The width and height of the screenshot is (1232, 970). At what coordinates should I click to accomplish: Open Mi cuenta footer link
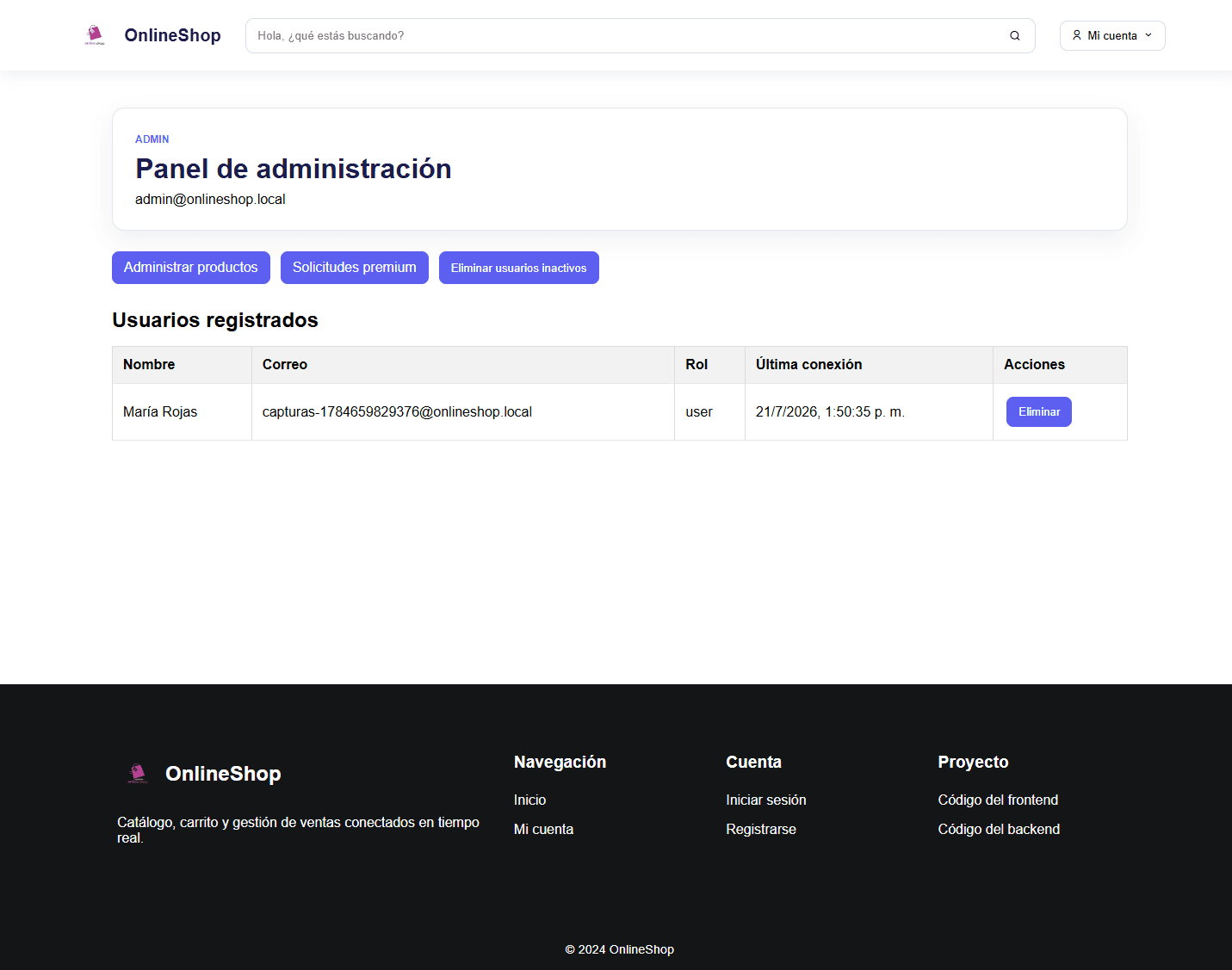click(543, 830)
